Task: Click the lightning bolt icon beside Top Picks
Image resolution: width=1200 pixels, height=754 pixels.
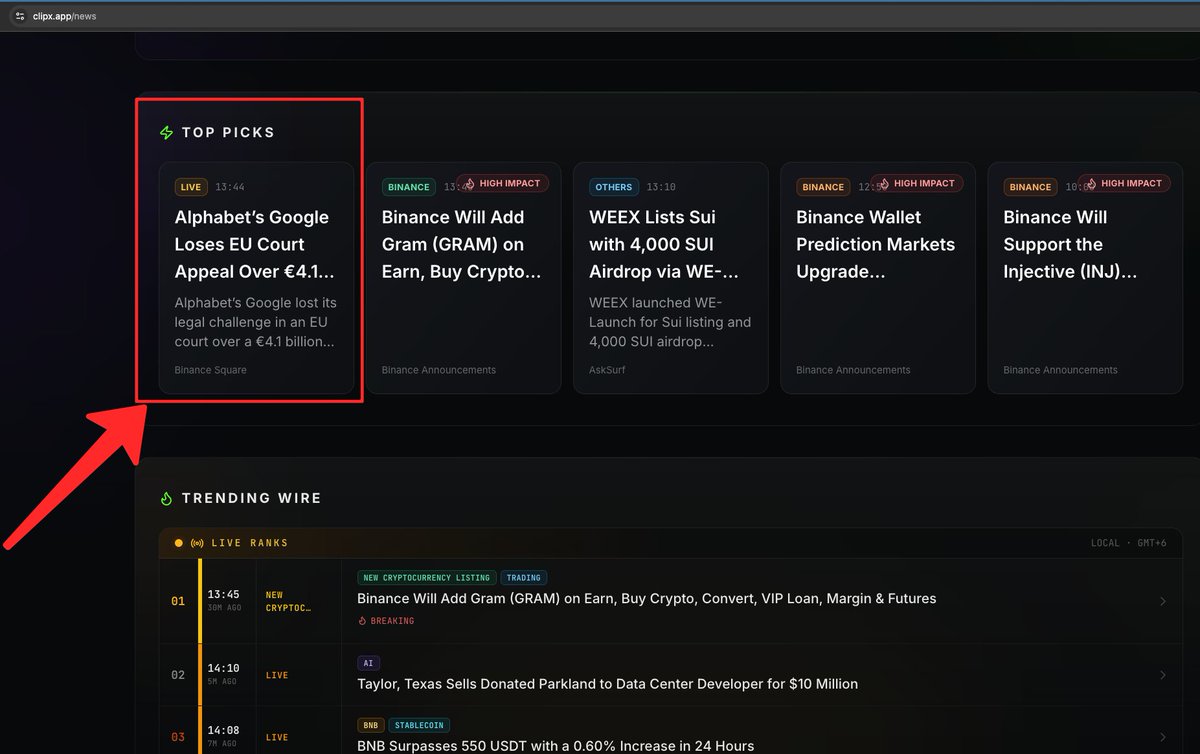Action: (167, 132)
